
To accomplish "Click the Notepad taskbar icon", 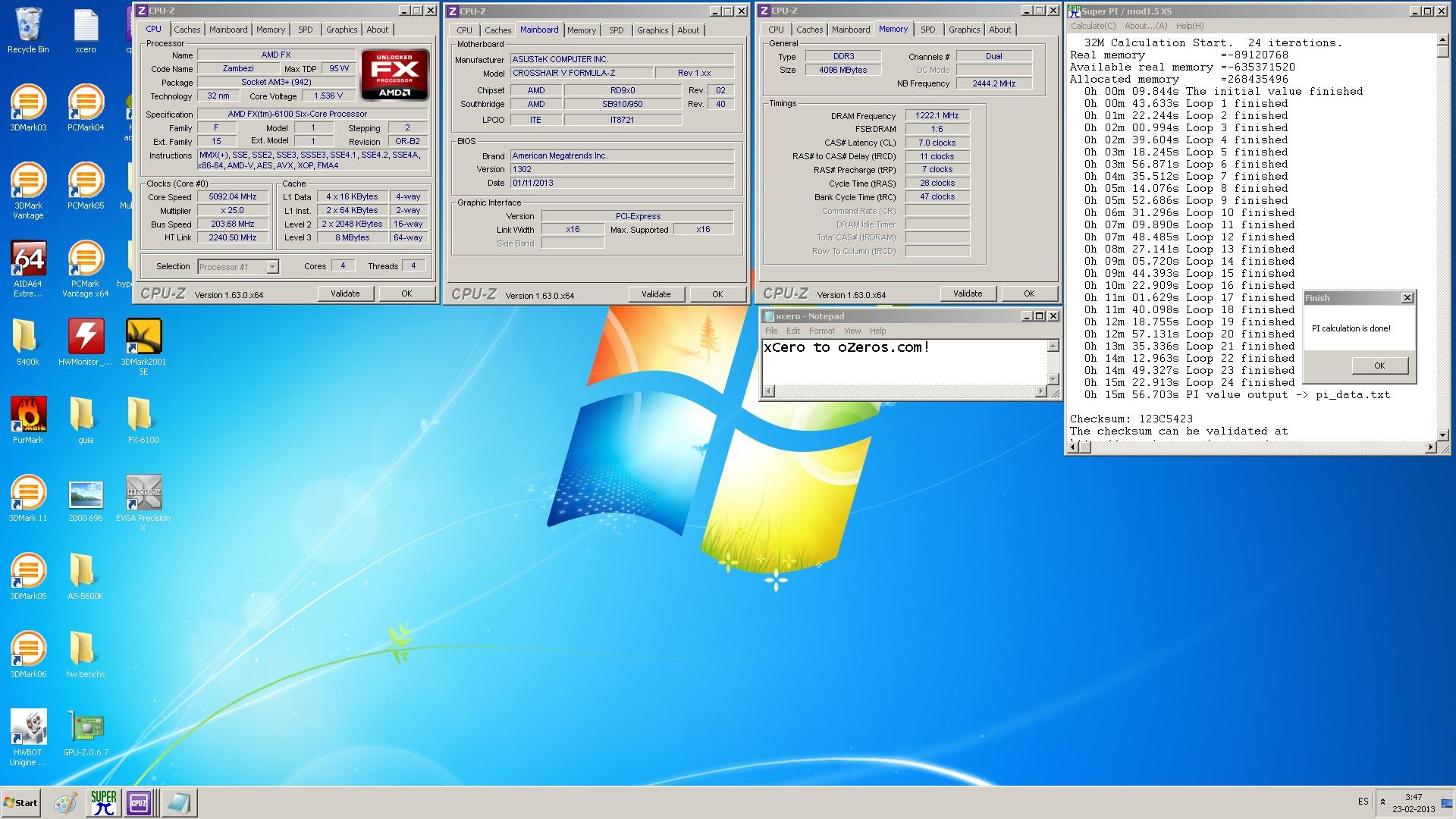I will coord(178,802).
